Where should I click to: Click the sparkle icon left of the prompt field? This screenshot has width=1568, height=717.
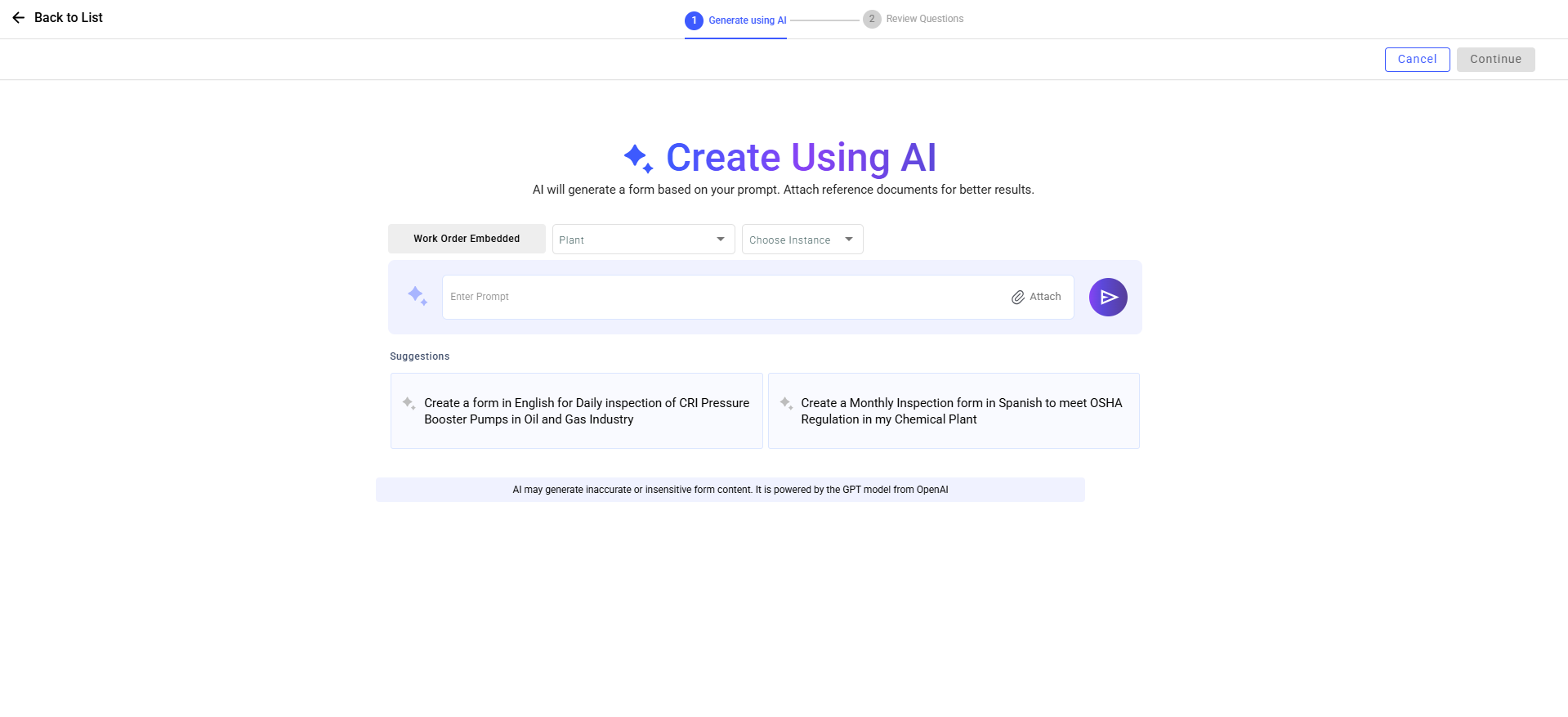click(x=418, y=296)
